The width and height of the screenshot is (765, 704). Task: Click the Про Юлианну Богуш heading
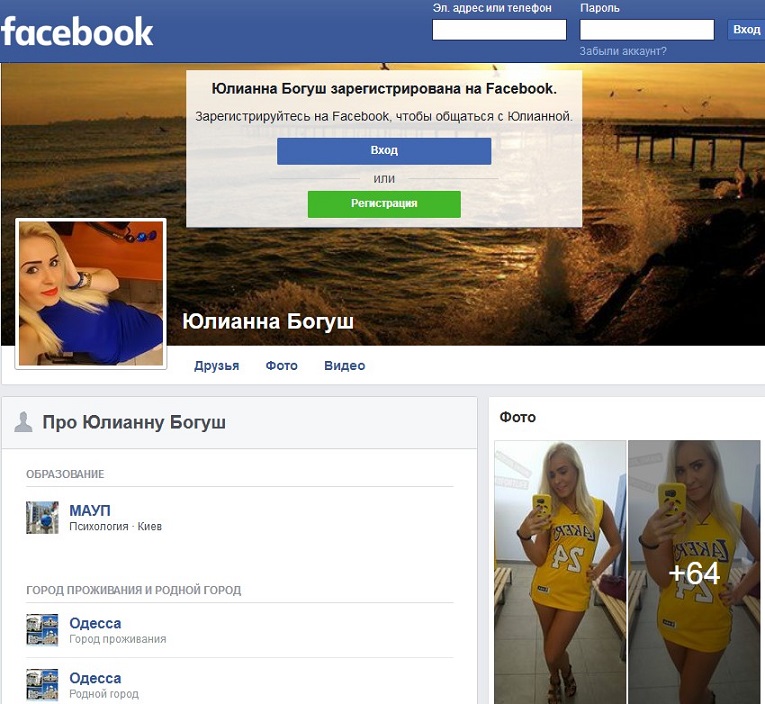click(x=134, y=422)
